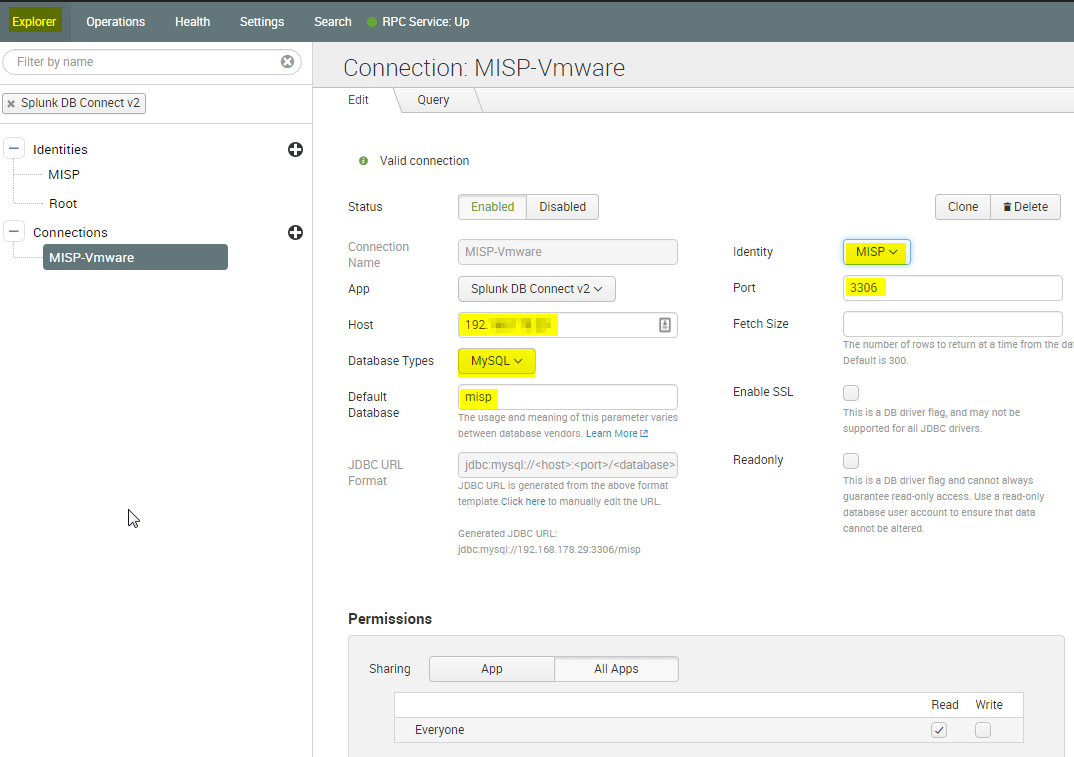
Task: Switch to the Edit tab
Action: (x=358, y=100)
